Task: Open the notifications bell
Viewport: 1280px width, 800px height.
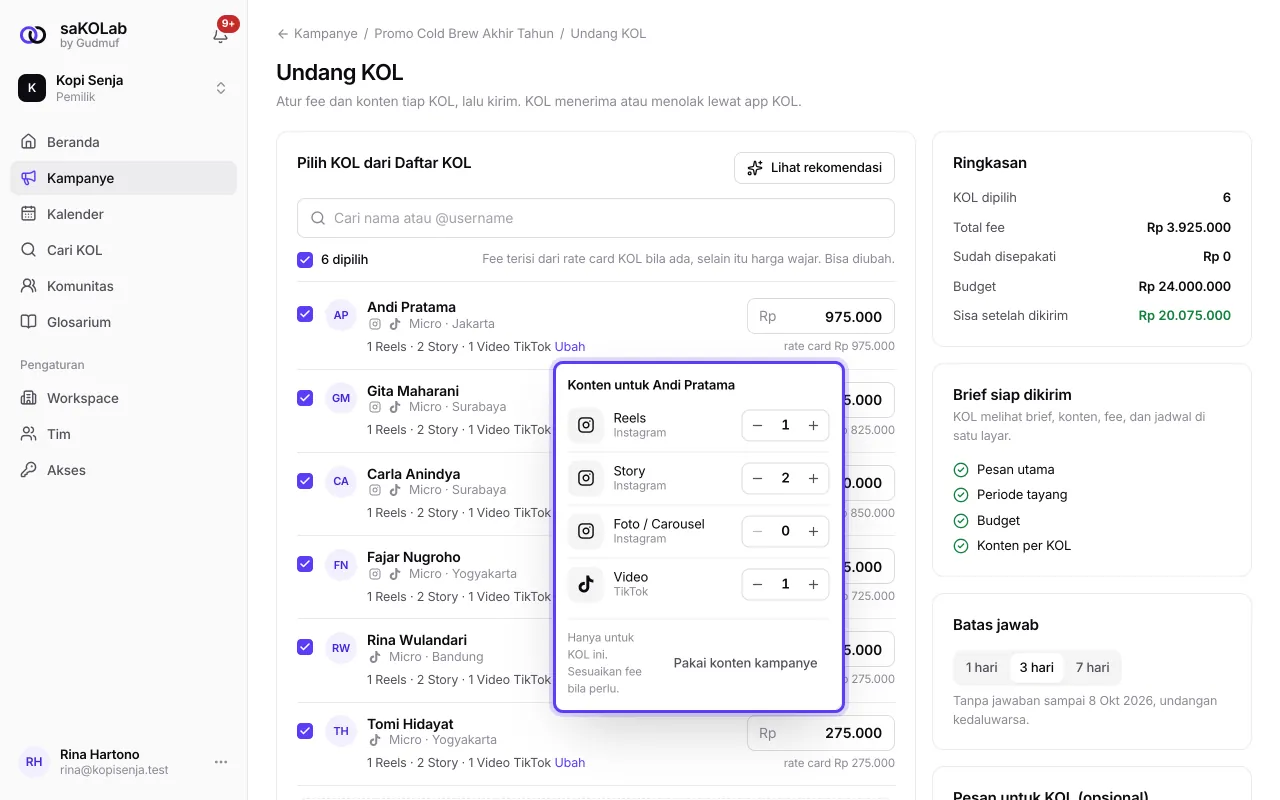Action: [x=221, y=35]
